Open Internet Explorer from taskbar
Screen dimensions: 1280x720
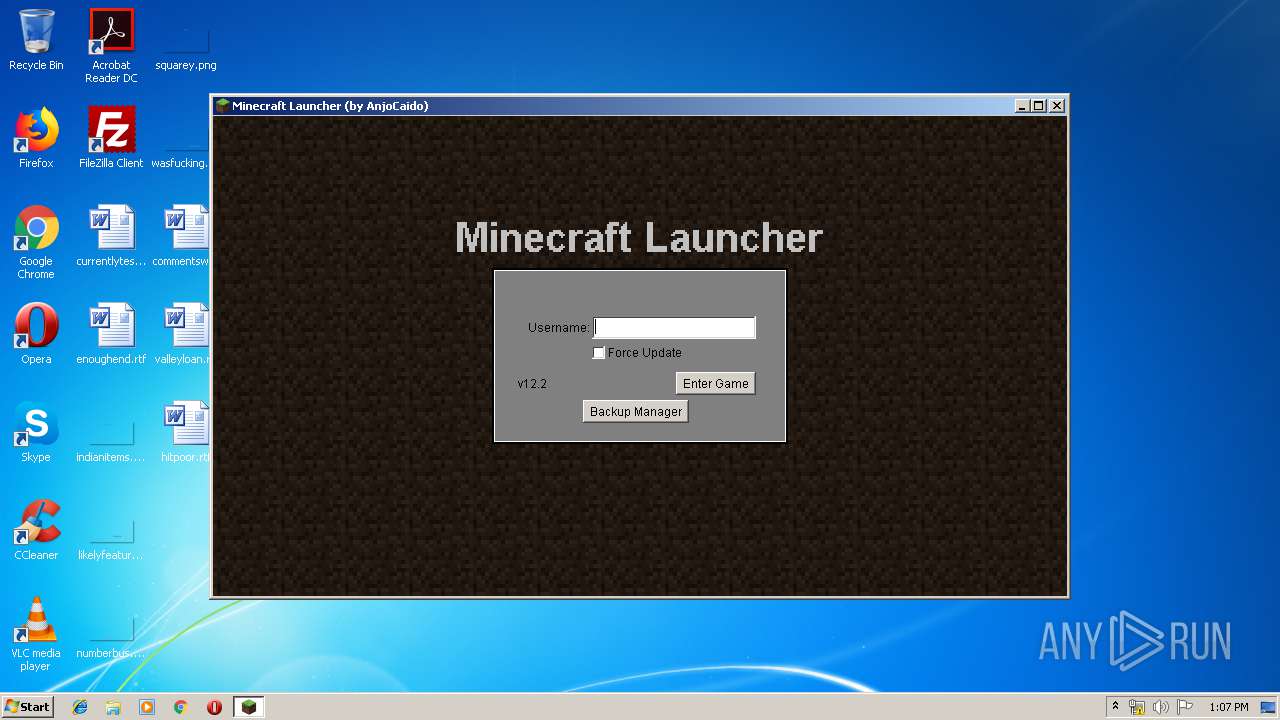pyautogui.click(x=80, y=707)
